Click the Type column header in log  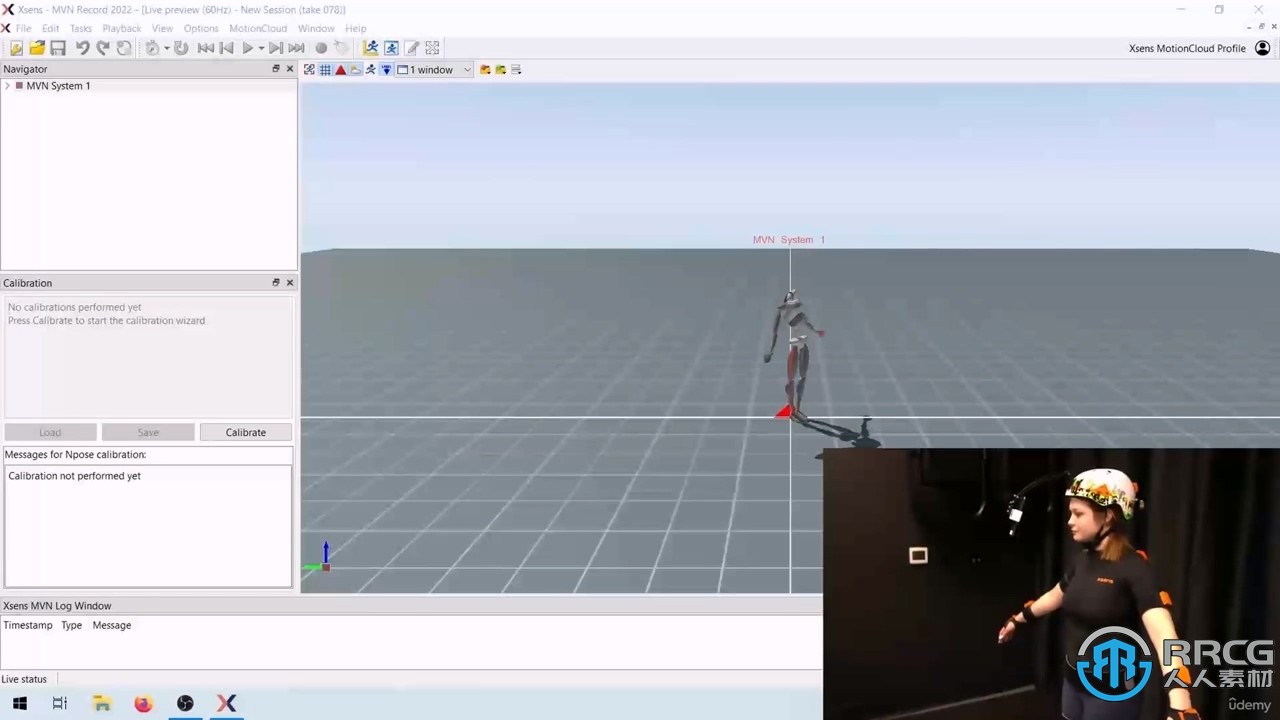point(71,625)
